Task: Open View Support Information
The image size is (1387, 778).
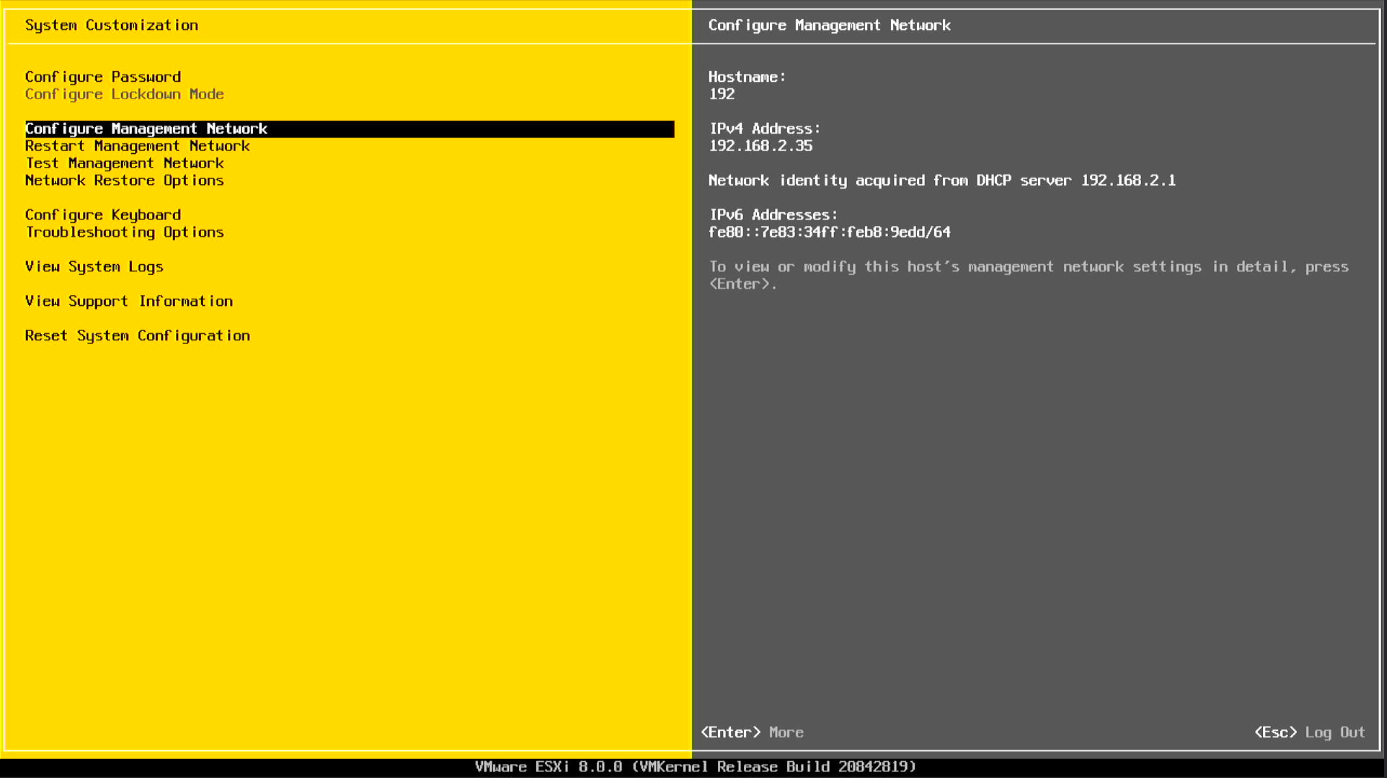Action: (x=129, y=301)
